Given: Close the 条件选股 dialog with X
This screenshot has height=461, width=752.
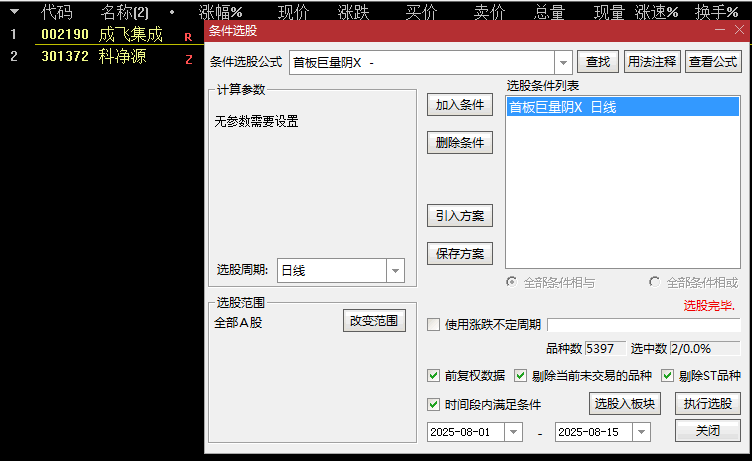Looking at the screenshot, I should point(740,30).
